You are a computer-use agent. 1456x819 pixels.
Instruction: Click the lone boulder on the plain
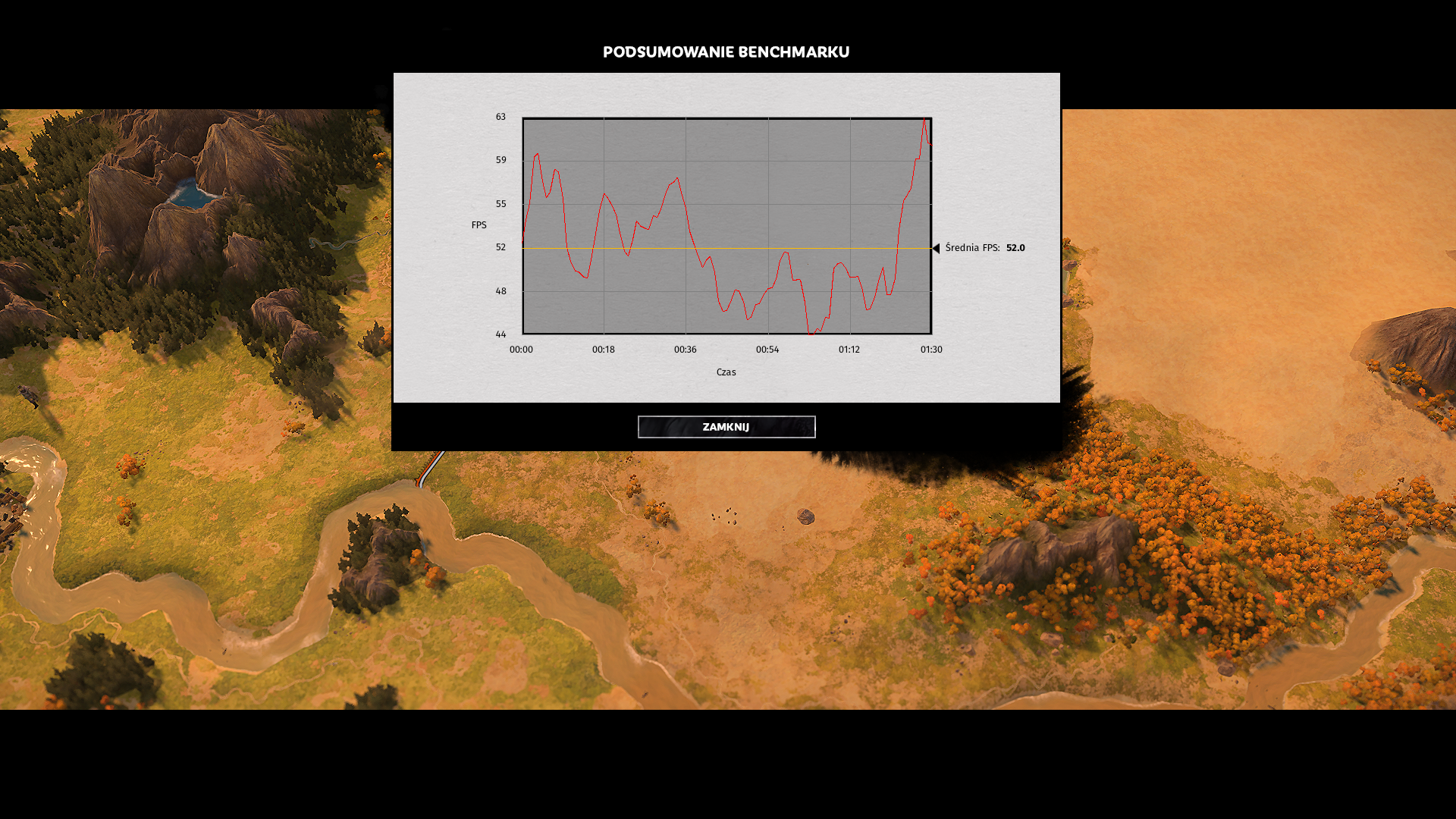tap(805, 516)
